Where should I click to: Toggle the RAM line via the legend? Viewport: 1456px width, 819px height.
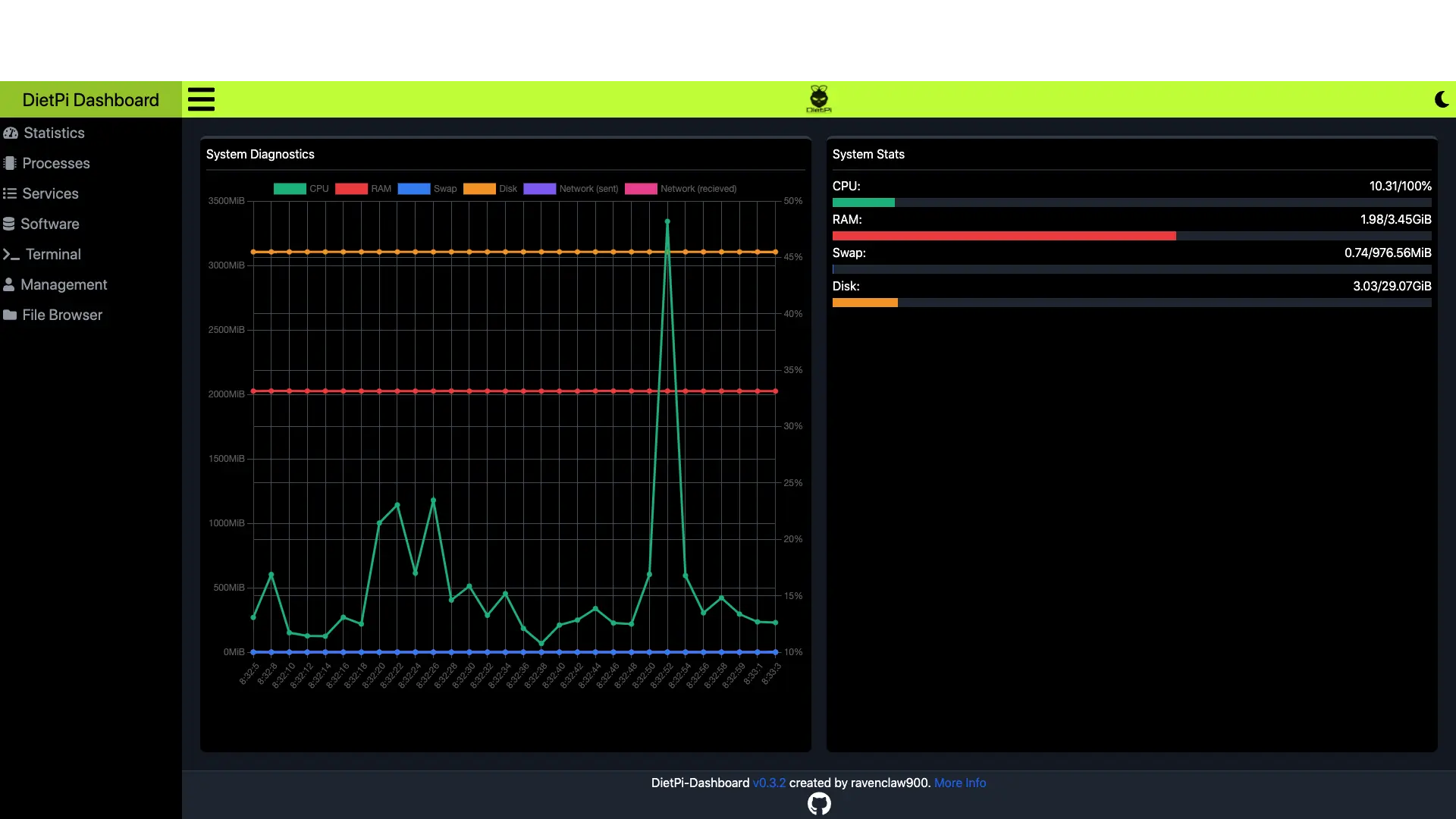click(365, 189)
